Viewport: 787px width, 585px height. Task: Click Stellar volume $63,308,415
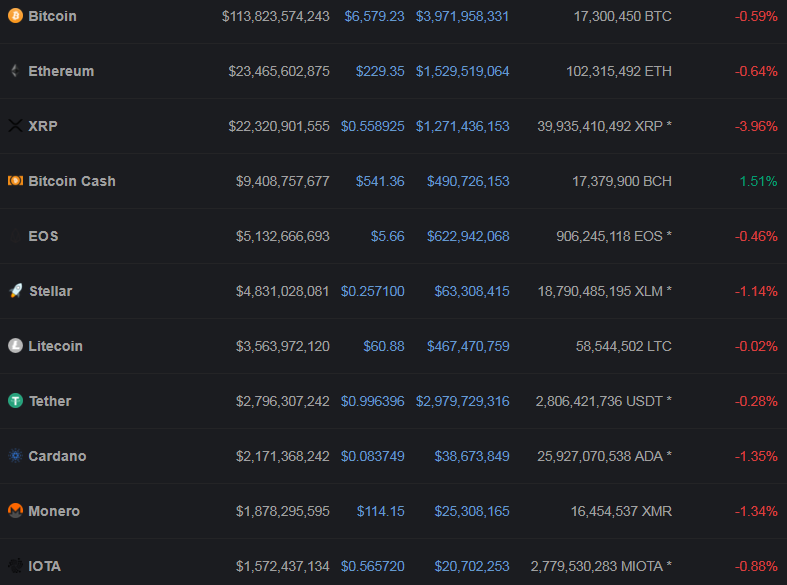tap(472, 291)
